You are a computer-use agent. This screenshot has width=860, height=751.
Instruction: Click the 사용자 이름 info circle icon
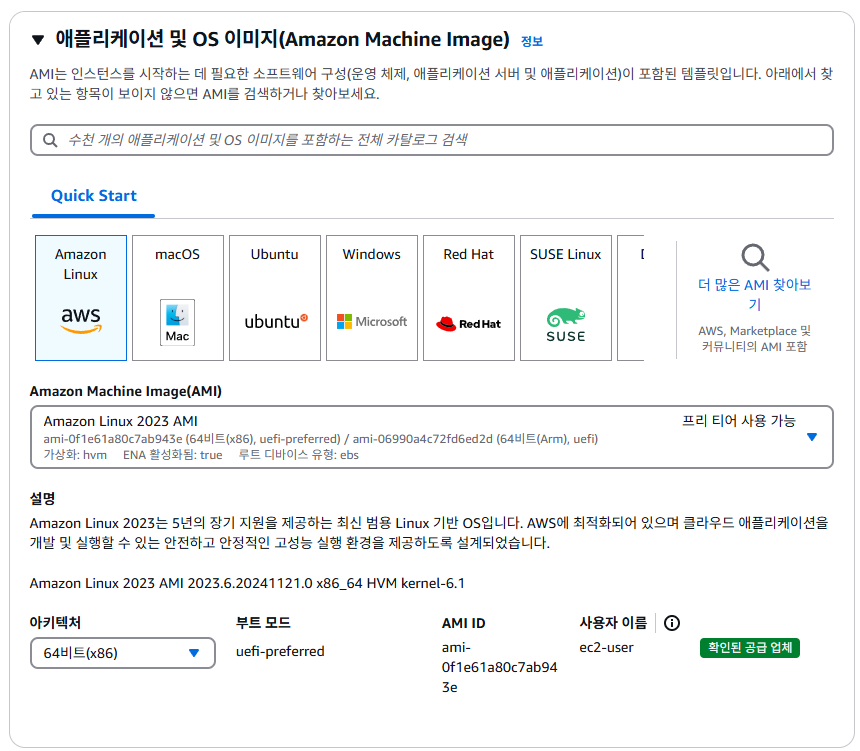tap(672, 623)
